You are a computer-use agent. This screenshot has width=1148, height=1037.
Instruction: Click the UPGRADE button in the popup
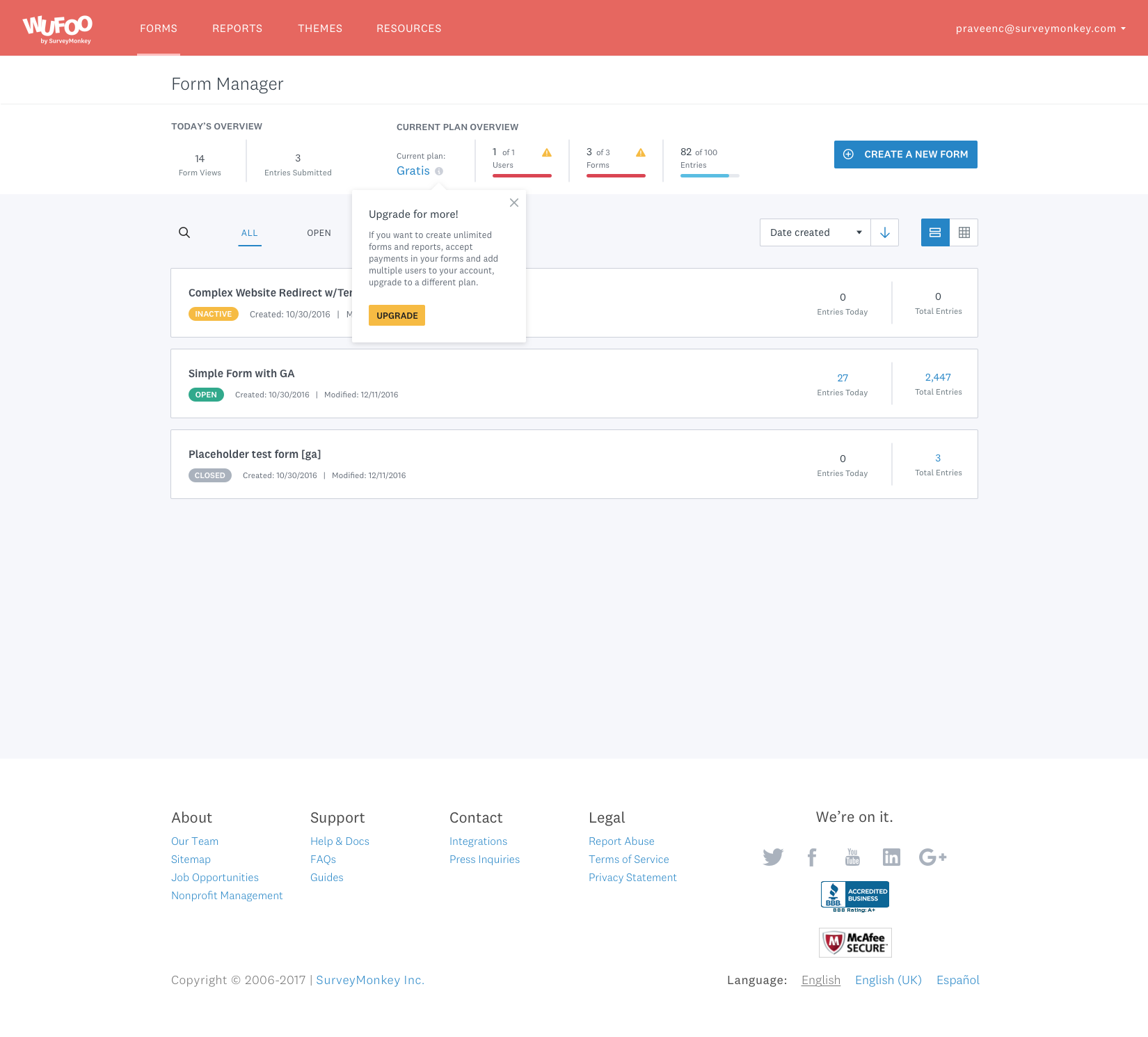[397, 315]
